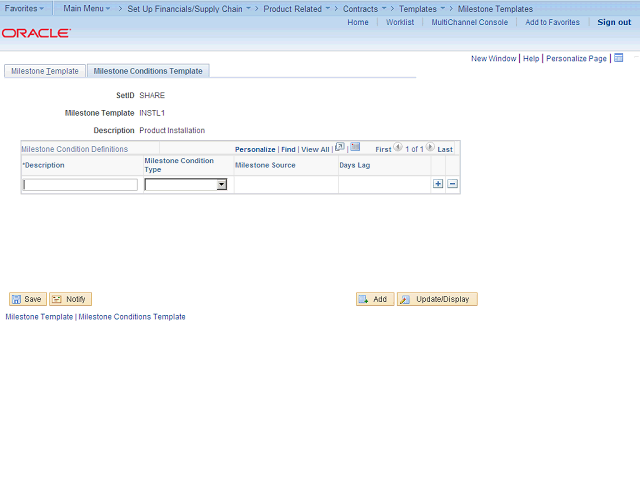Open the Worklist link

coord(400,22)
